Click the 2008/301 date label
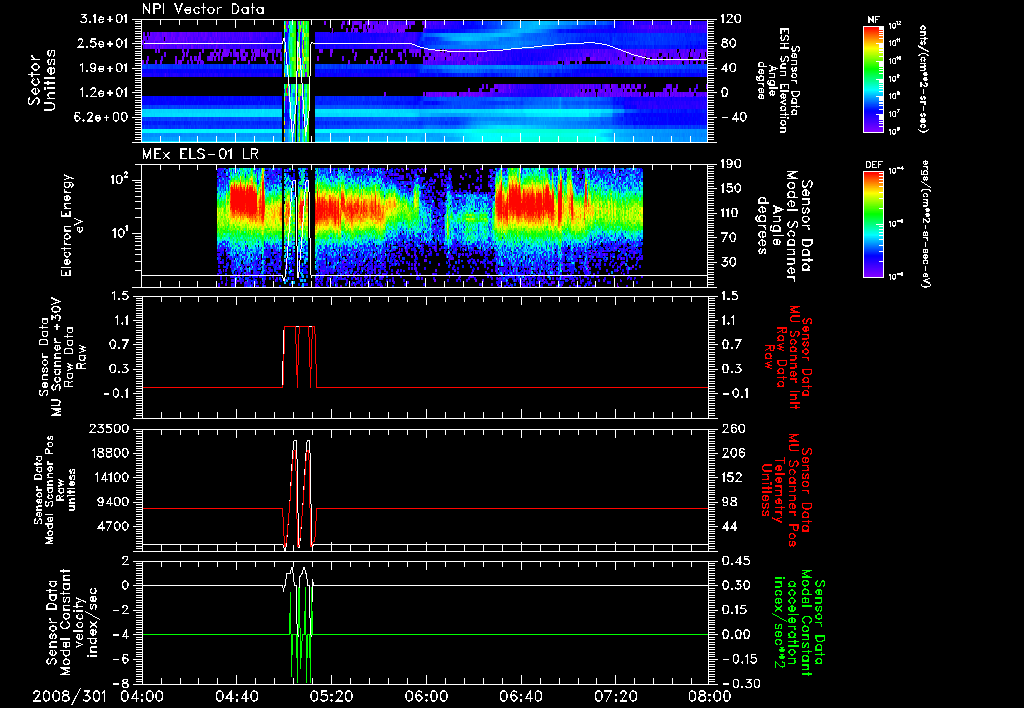1024x708 pixels. click(x=69, y=696)
